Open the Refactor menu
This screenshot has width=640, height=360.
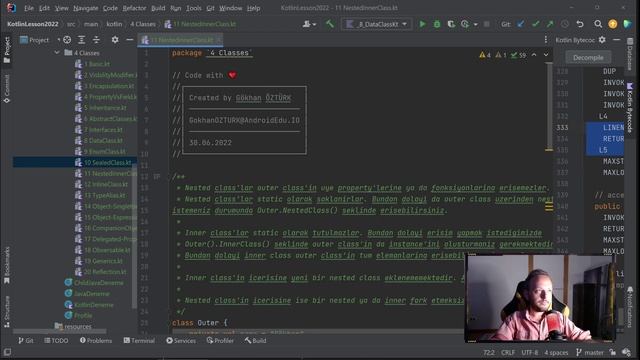(x=134, y=8)
